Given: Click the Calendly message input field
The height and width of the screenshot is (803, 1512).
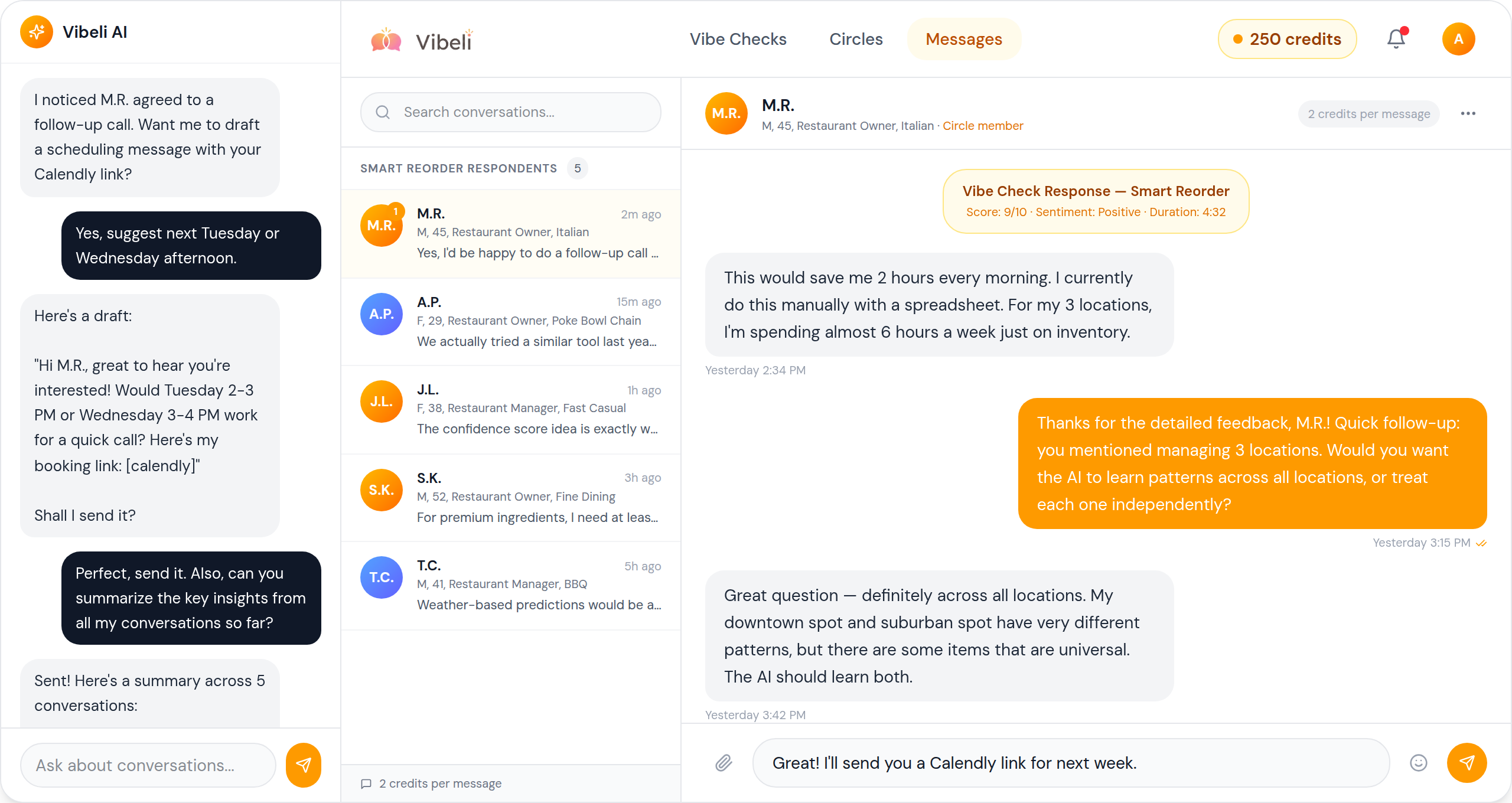Looking at the screenshot, I should point(1004,763).
